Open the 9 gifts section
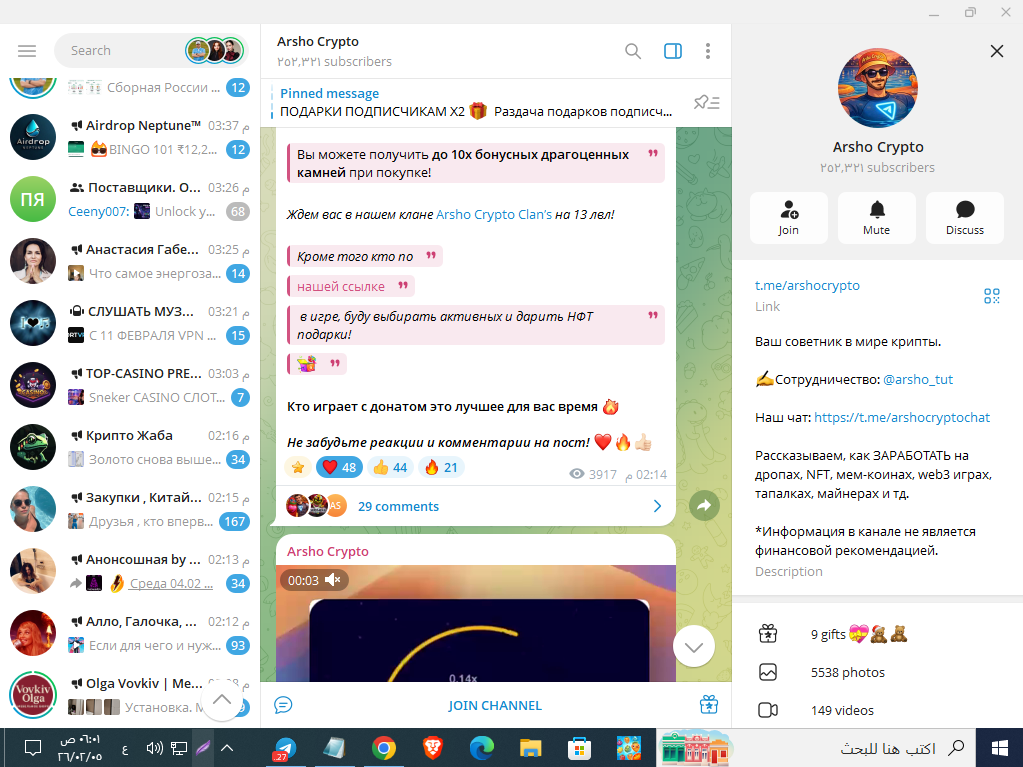The height and width of the screenshot is (767, 1023). [878, 634]
